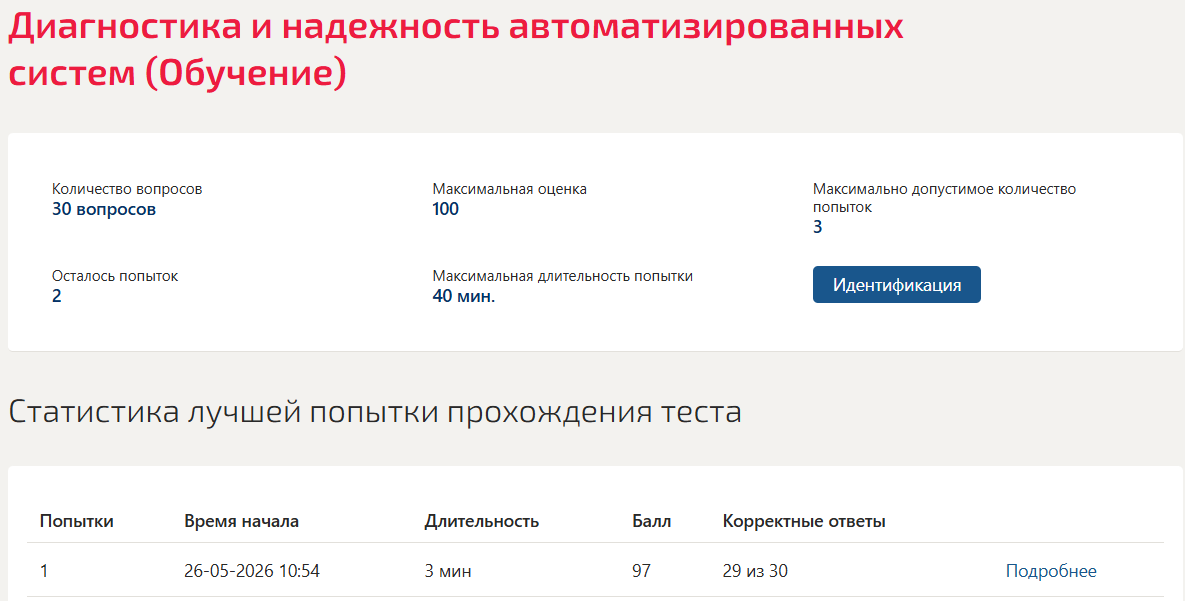Viewport: 1185px width, 601px height.
Task: Click the Время начала column header
Action: click(x=241, y=521)
